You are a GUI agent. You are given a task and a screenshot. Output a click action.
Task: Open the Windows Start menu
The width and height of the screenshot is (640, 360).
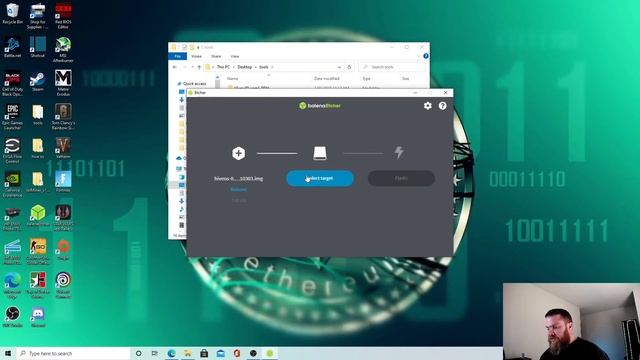8,353
